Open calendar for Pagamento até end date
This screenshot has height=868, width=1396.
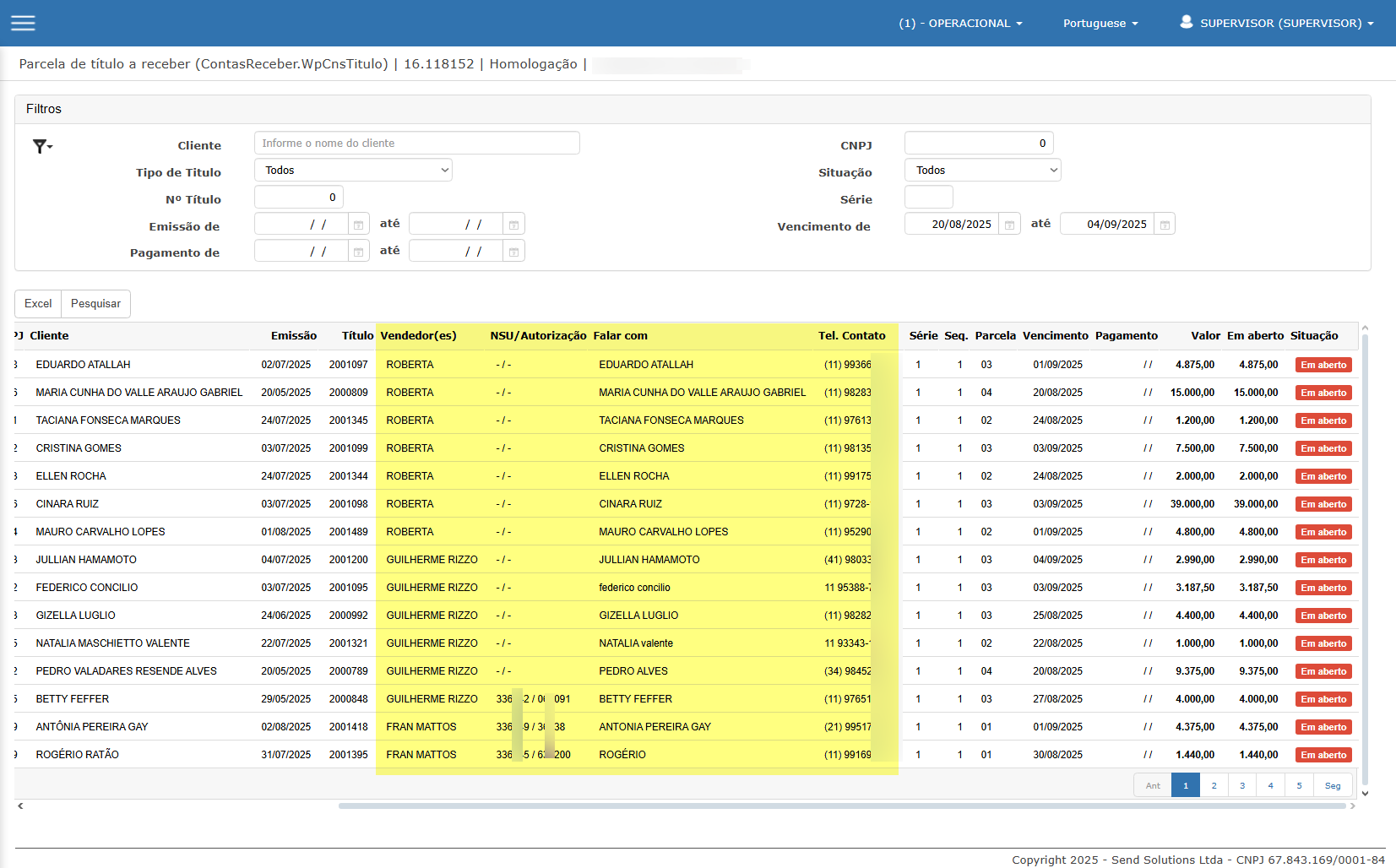[513, 252]
